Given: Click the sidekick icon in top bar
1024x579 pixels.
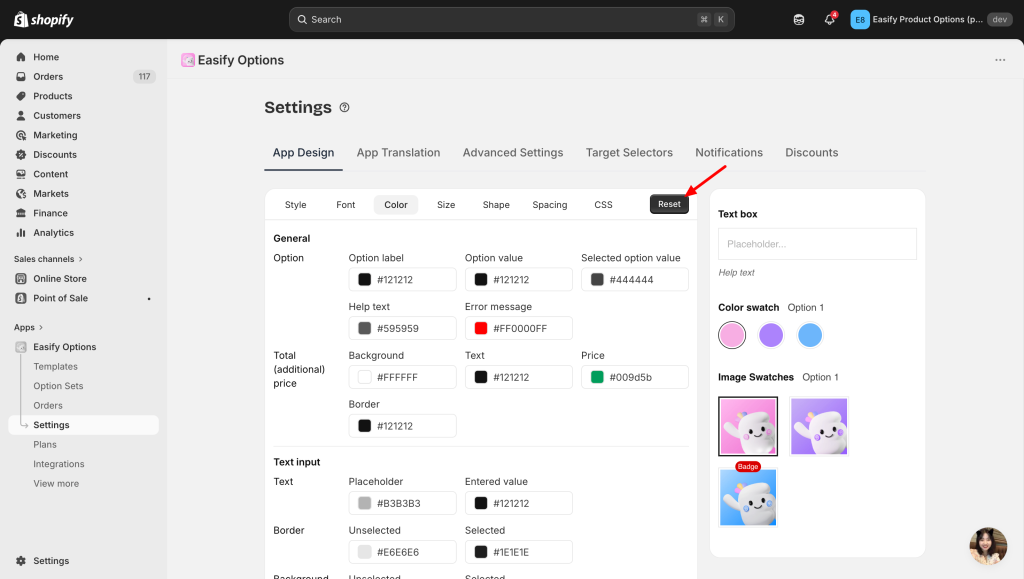Looking at the screenshot, I should (798, 20).
